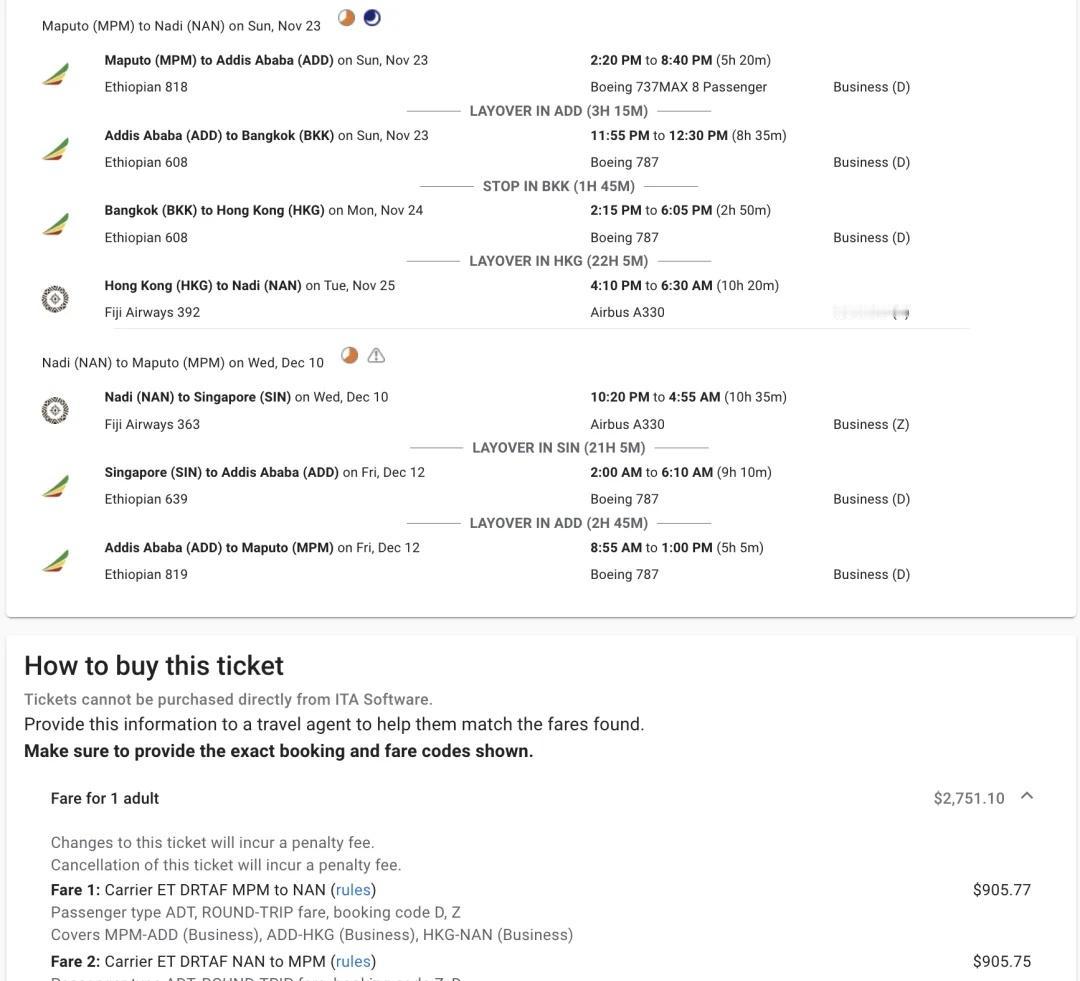Click the Ethiopian 639 airline logo
The image size is (1080, 981).
click(55, 486)
